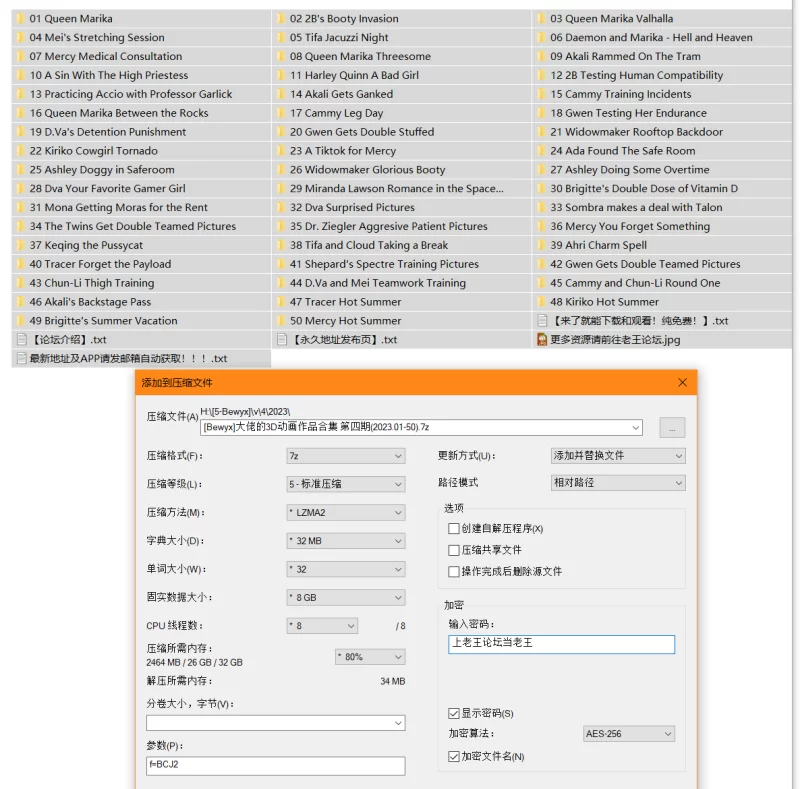Click folder icon for 17 Cammy Leg Day
Image resolution: width=800 pixels, height=789 pixels.
tap(281, 113)
